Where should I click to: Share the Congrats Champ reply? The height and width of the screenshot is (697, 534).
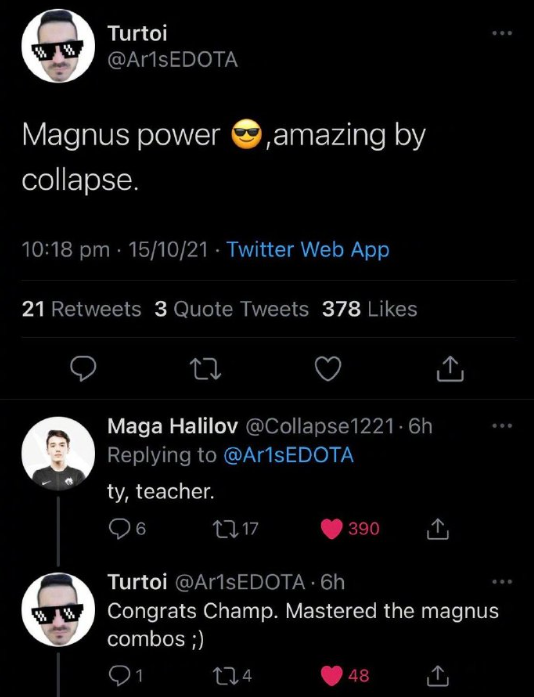[436, 675]
